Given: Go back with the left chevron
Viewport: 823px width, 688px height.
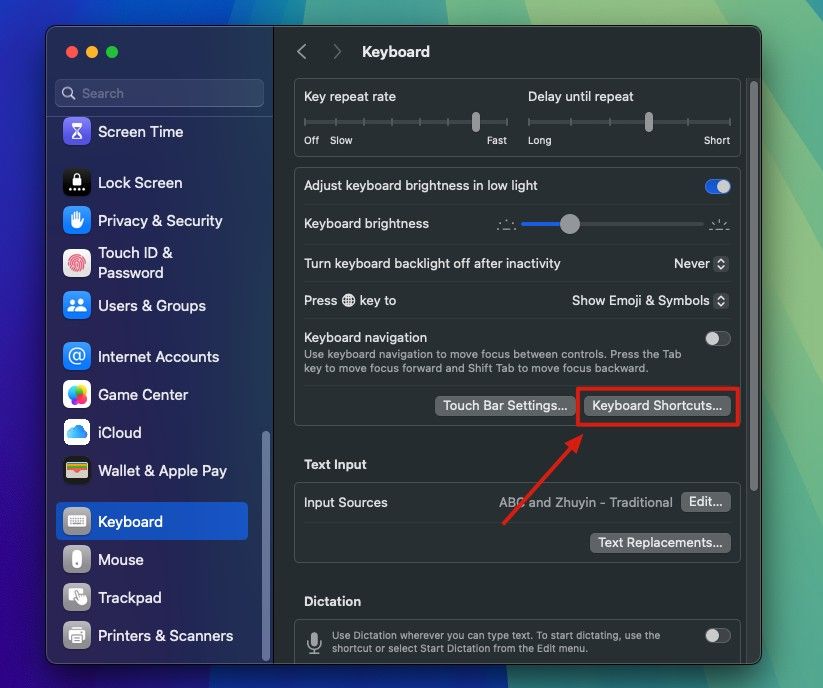Looking at the screenshot, I should (301, 51).
